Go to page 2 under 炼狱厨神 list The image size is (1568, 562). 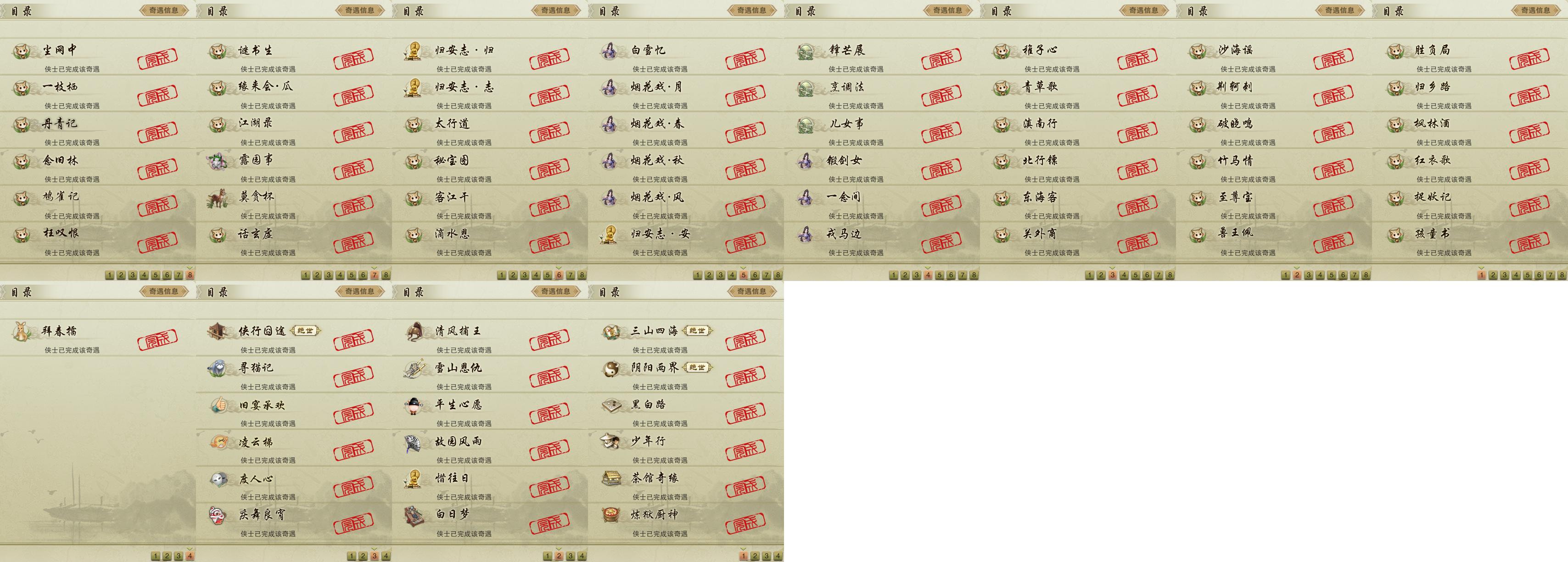pyautogui.click(x=754, y=556)
